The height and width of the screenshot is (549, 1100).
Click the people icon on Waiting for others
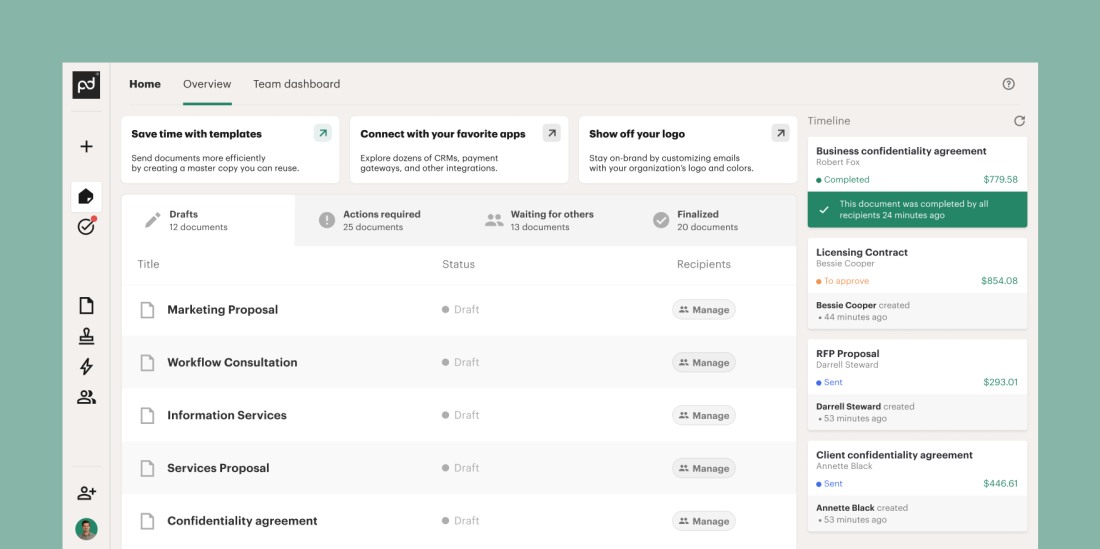point(494,220)
